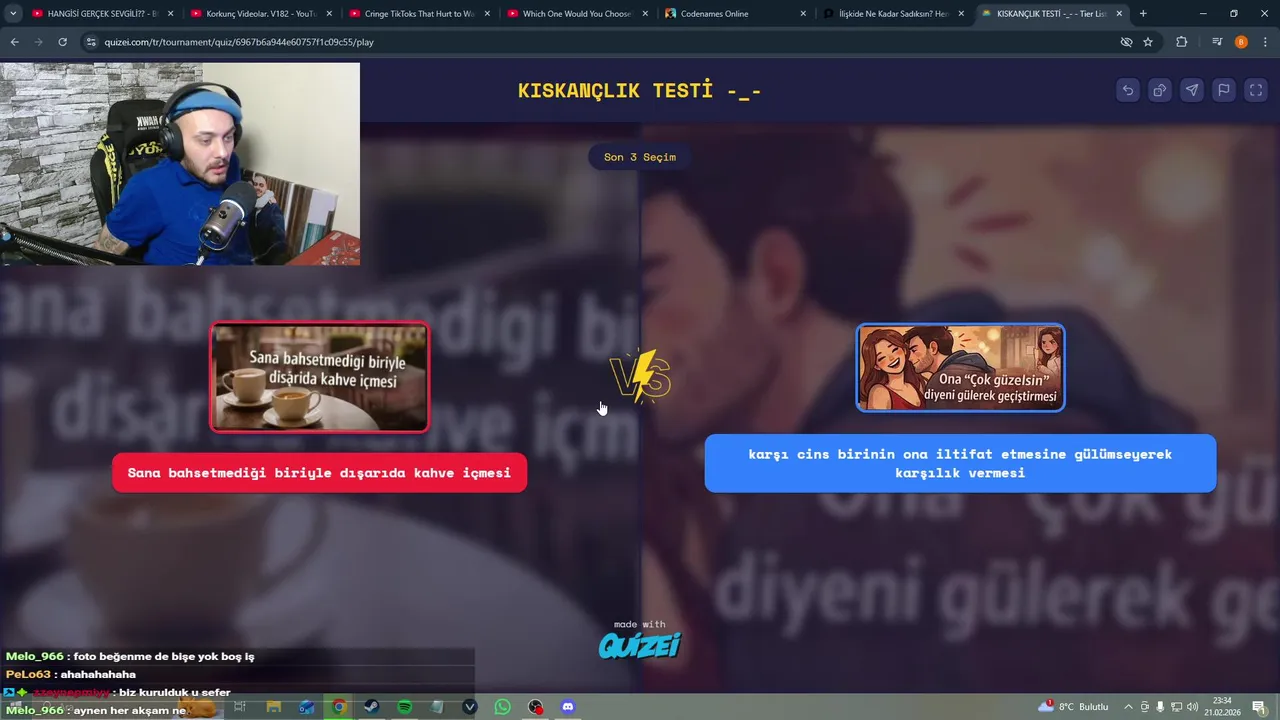Open File Explorer from the taskbar
Viewport: 1280px width, 720px height.
pyautogui.click(x=273, y=707)
